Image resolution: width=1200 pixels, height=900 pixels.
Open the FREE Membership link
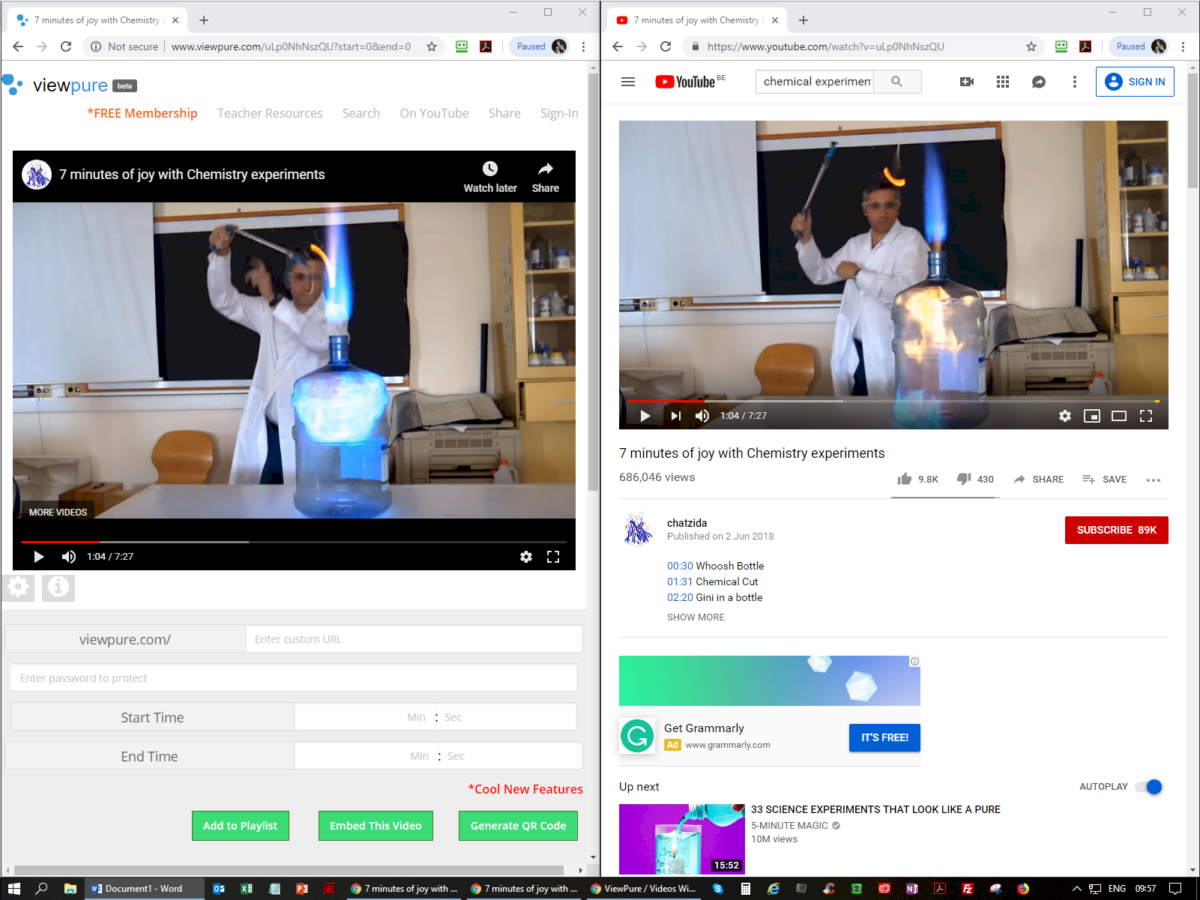pyautogui.click(x=142, y=113)
